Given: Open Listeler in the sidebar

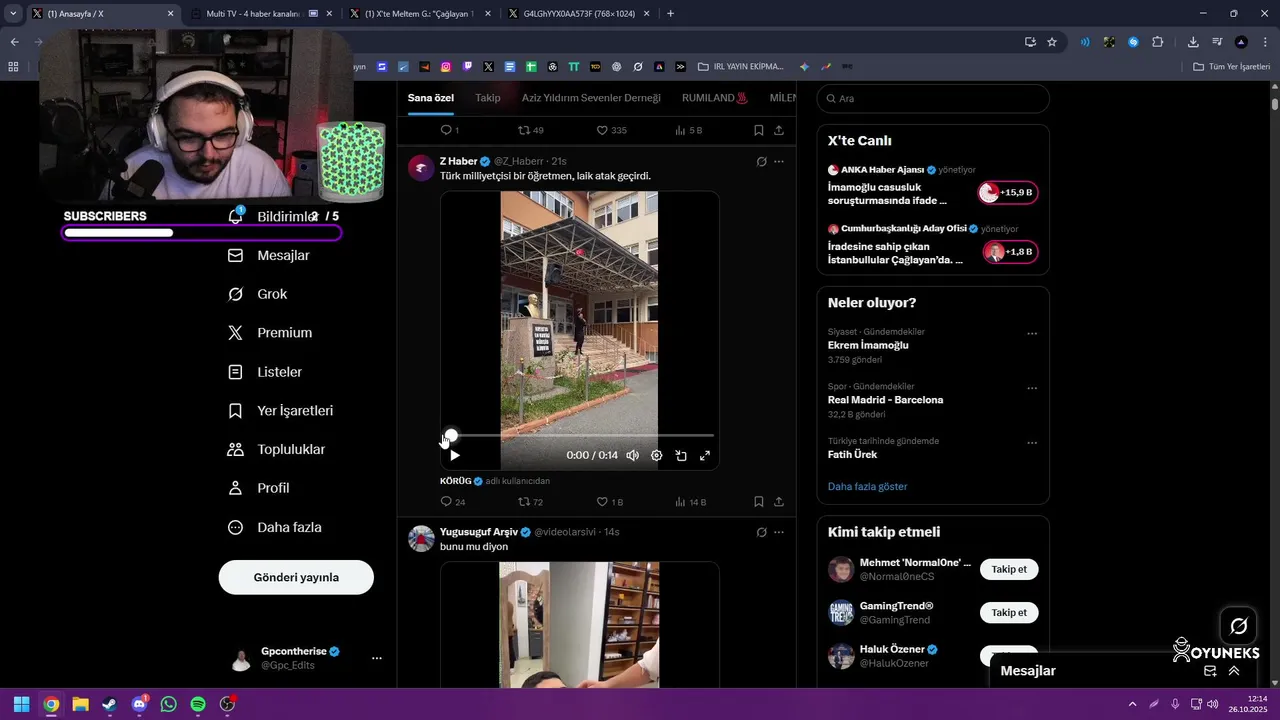Looking at the screenshot, I should point(266,372).
